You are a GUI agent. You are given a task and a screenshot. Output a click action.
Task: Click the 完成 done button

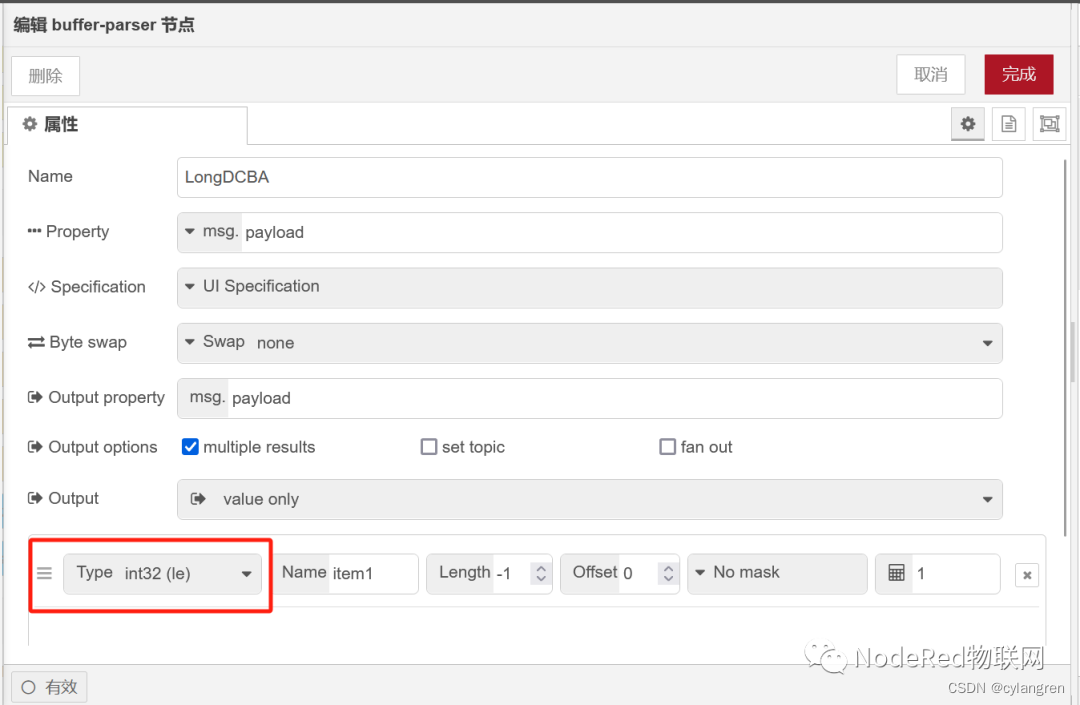pyautogui.click(x=1019, y=74)
